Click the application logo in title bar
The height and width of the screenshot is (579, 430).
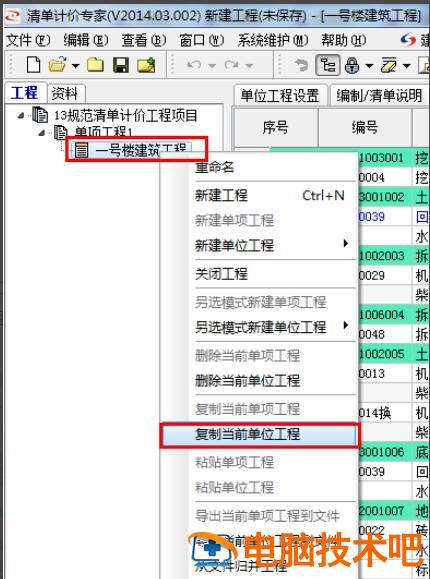click(x=12, y=16)
